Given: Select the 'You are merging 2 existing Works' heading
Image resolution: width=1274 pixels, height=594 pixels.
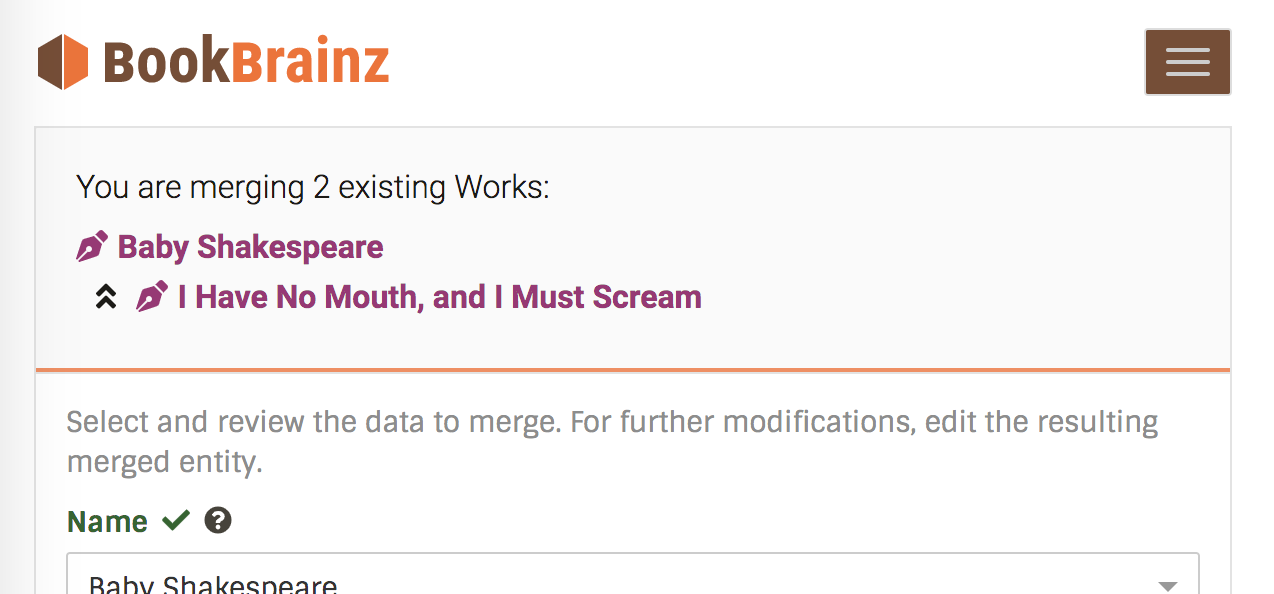Looking at the screenshot, I should 313,187.
